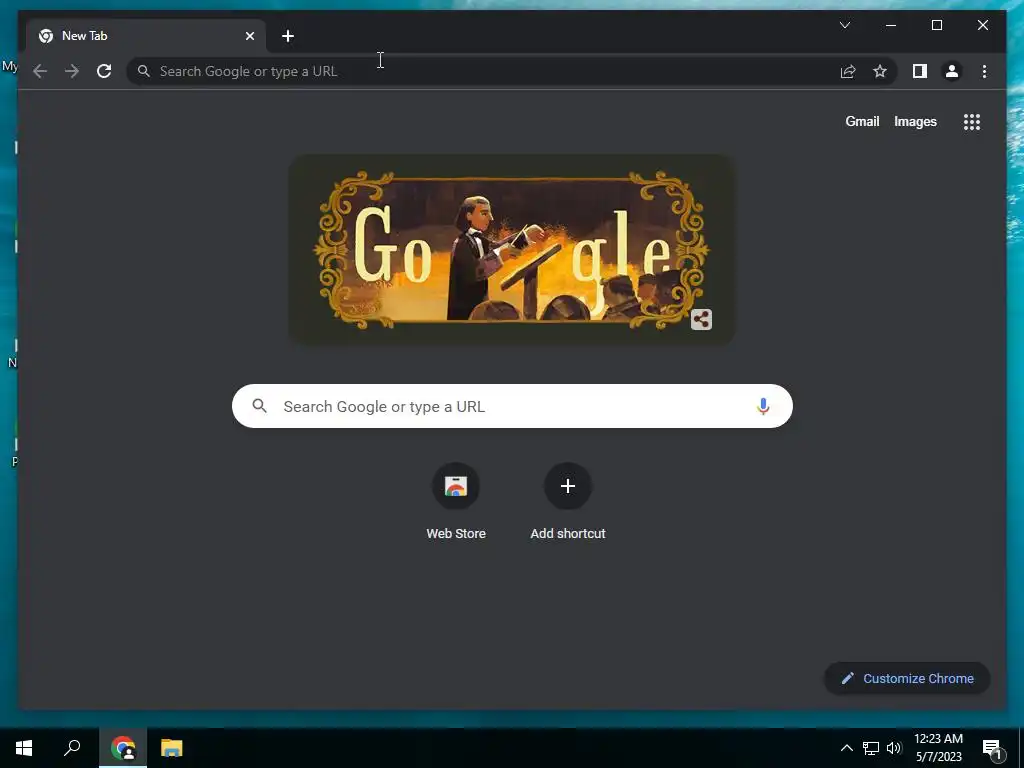
Task: Open the volume control tray icon
Action: (x=894, y=748)
